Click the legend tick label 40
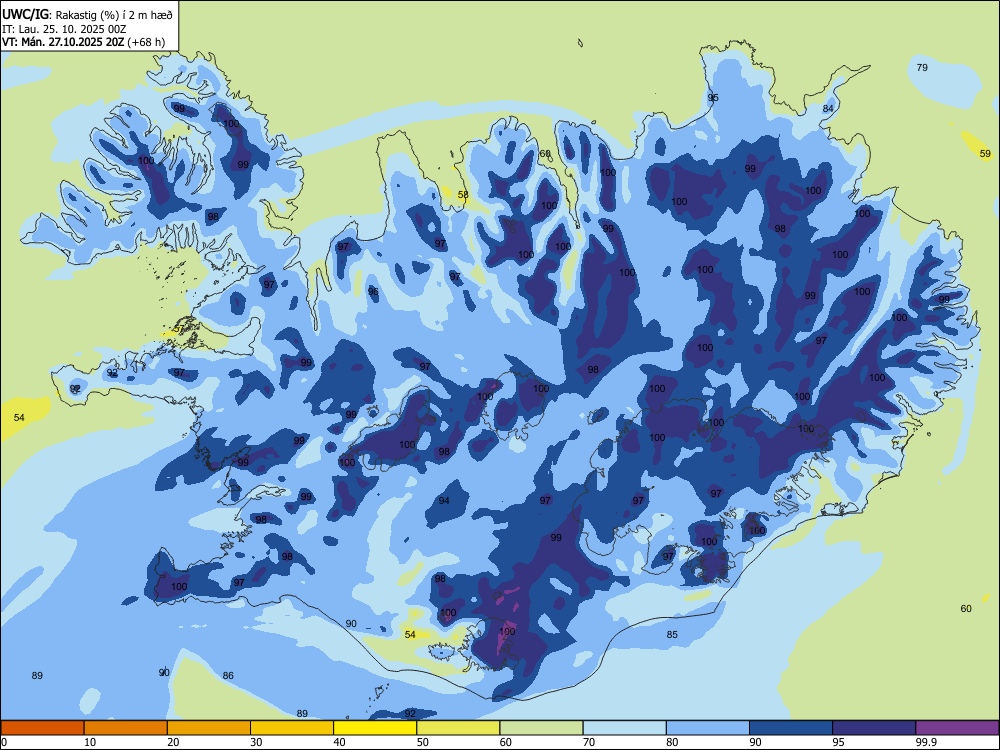The height and width of the screenshot is (750, 1000). pos(339,742)
